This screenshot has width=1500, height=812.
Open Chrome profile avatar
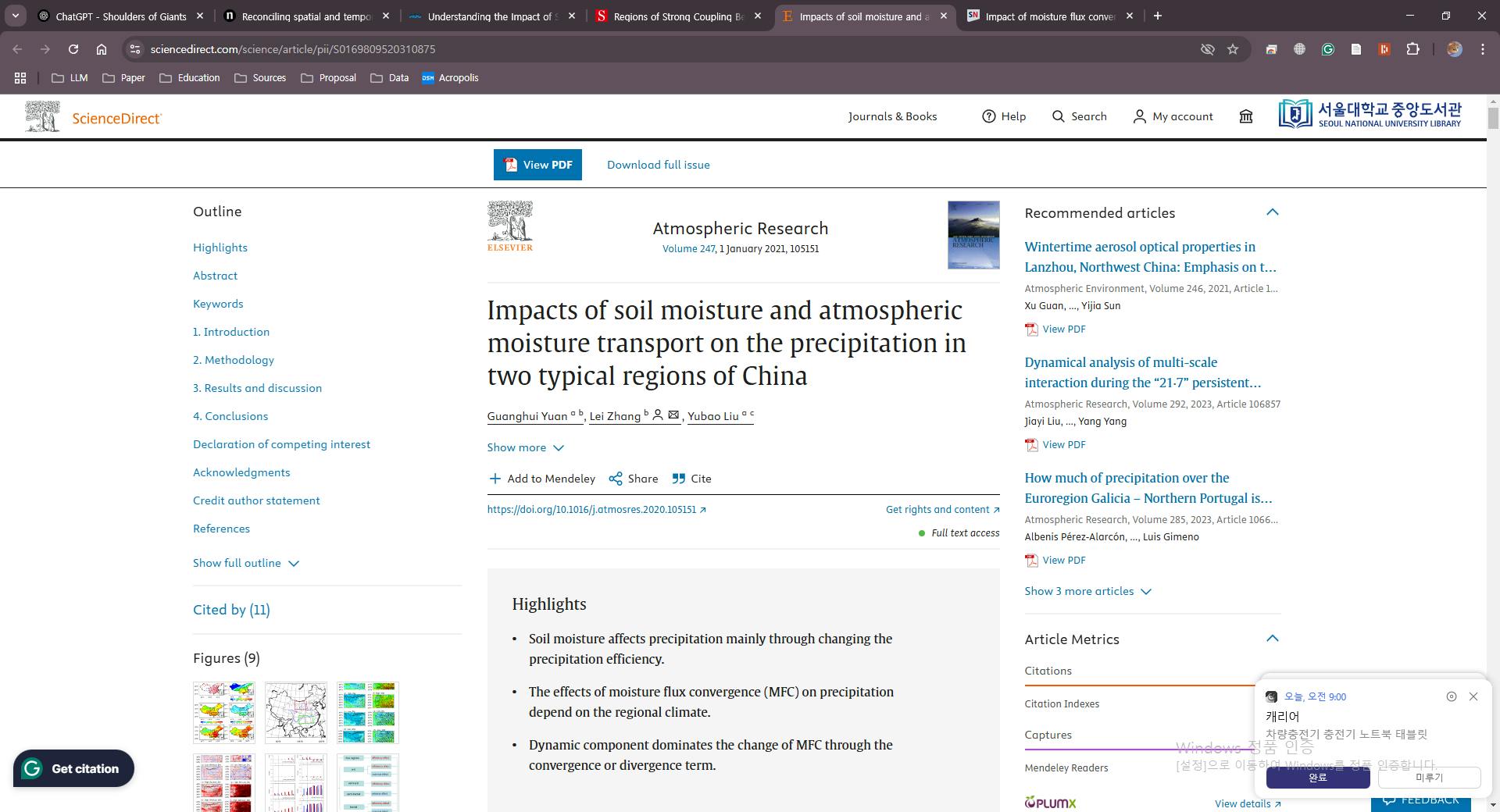tap(1454, 49)
